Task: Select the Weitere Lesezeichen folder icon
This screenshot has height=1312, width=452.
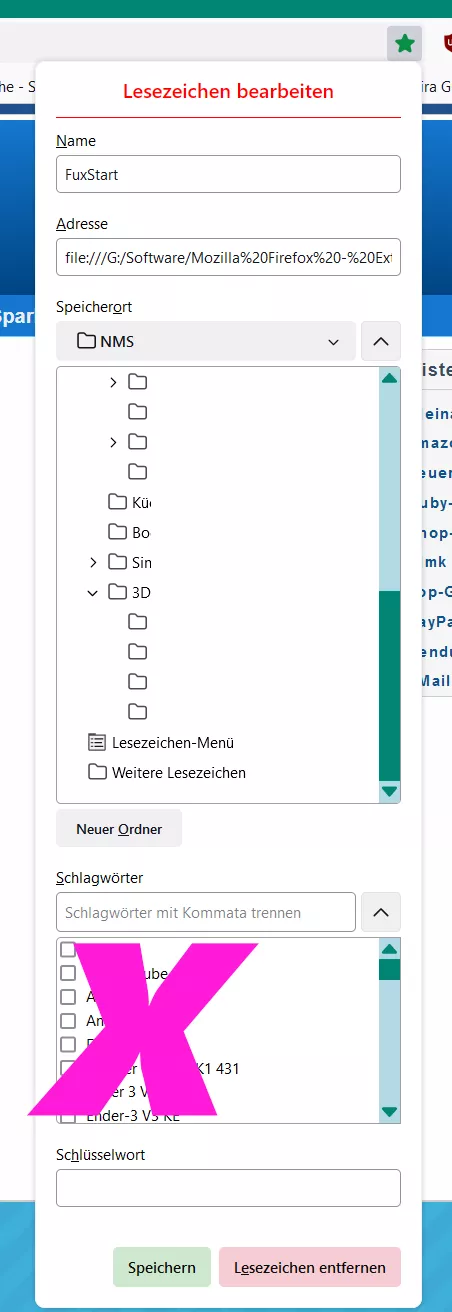Action: pyautogui.click(x=97, y=772)
